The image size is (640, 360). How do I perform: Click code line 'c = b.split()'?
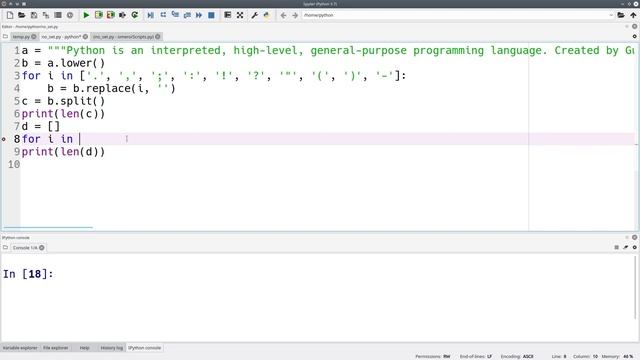click(63, 101)
